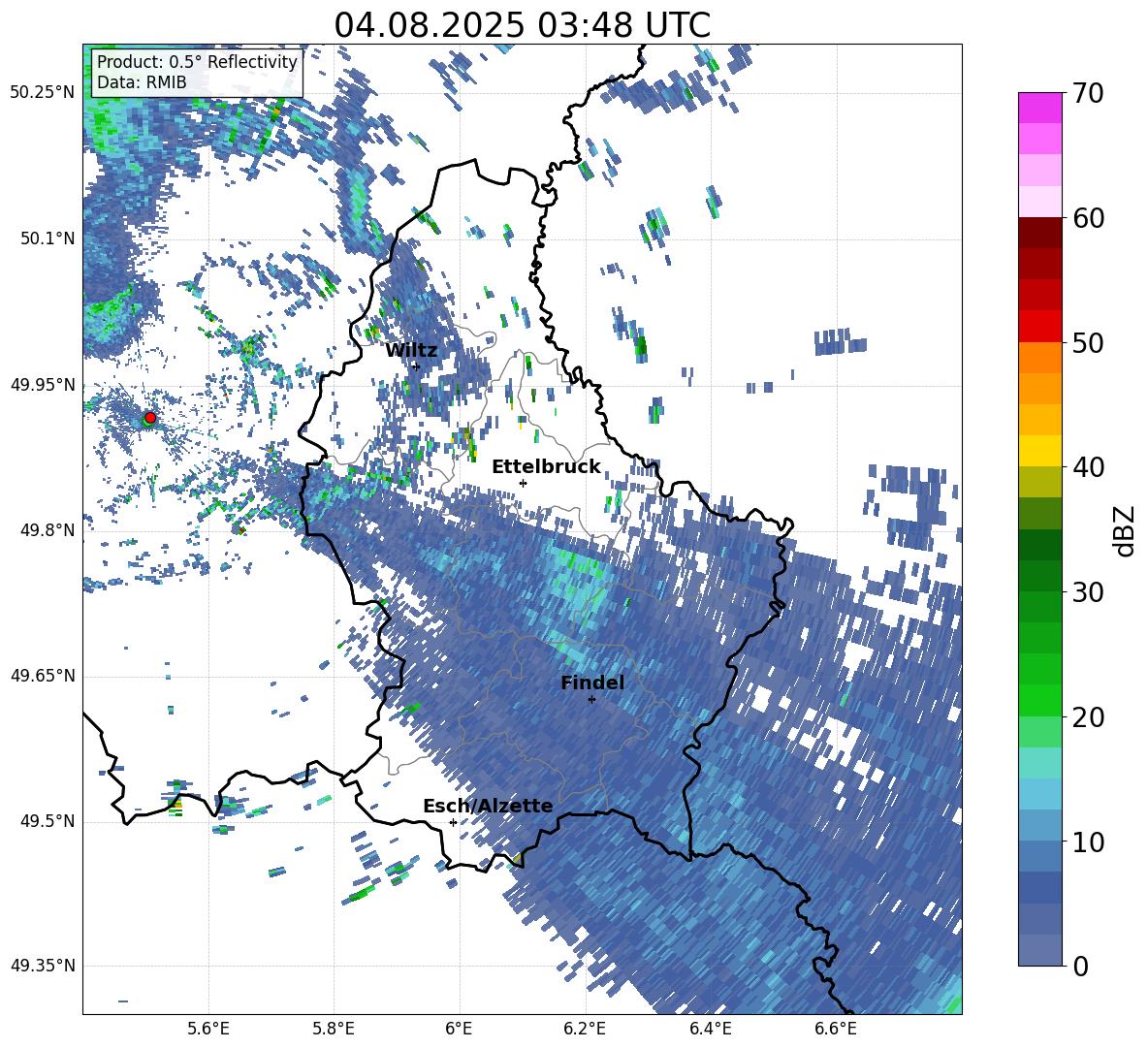Image resolution: width=1148 pixels, height=1048 pixels.
Task: Click the Data: RMIB text
Action: (x=142, y=82)
